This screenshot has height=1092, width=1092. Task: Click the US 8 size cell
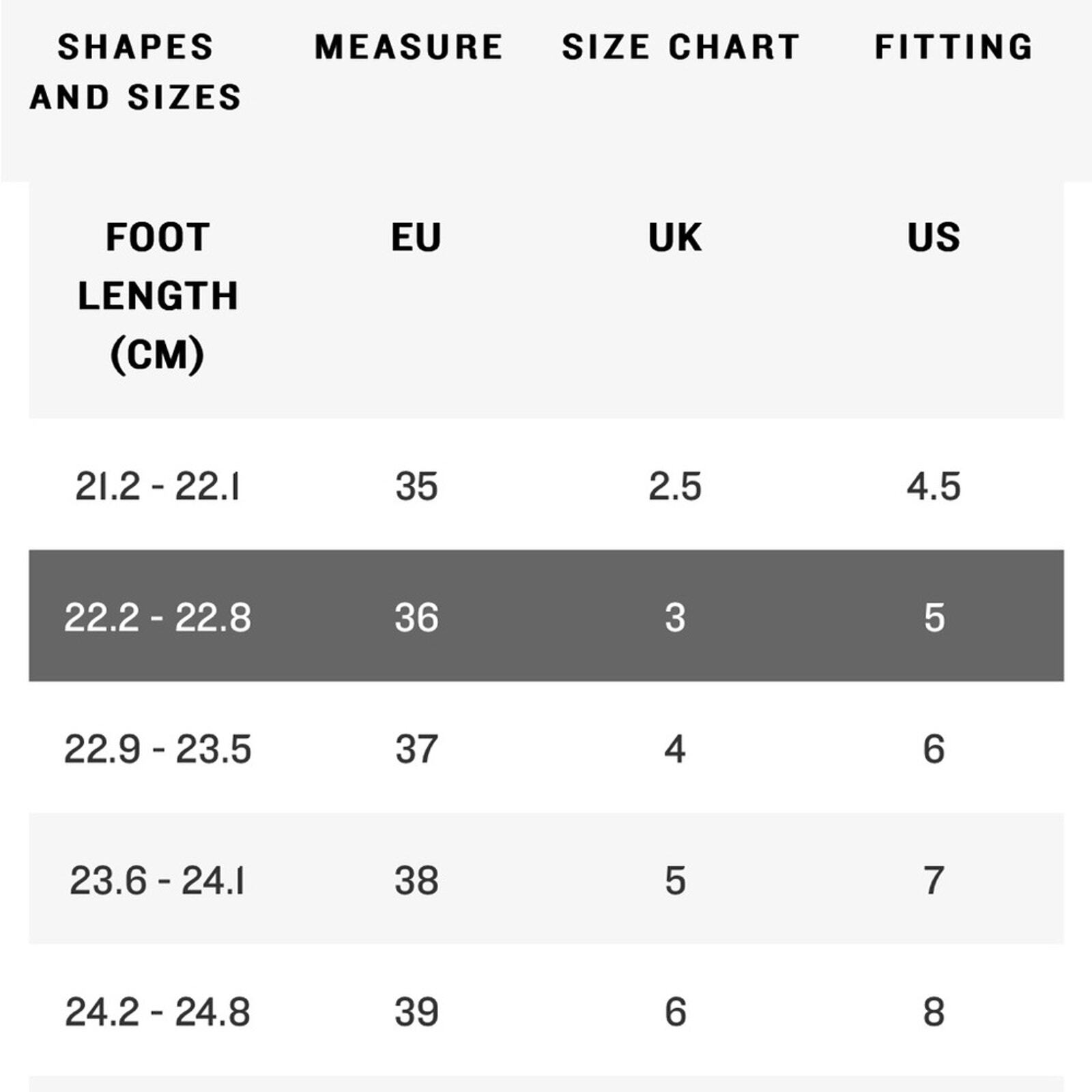tap(934, 1011)
